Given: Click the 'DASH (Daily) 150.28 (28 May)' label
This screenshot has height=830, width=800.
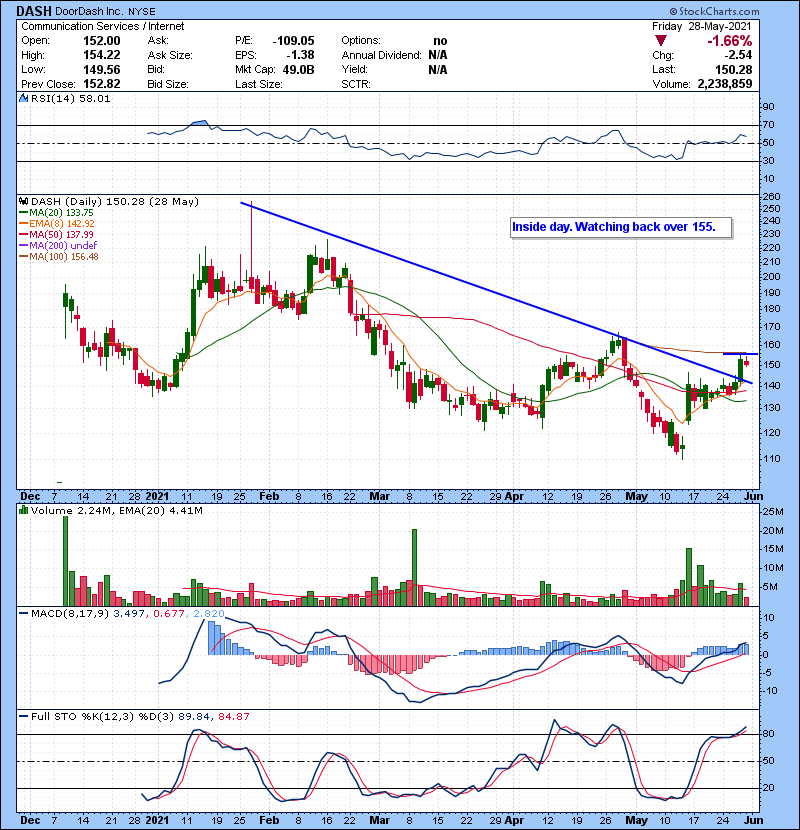Looking at the screenshot, I should tap(115, 202).
